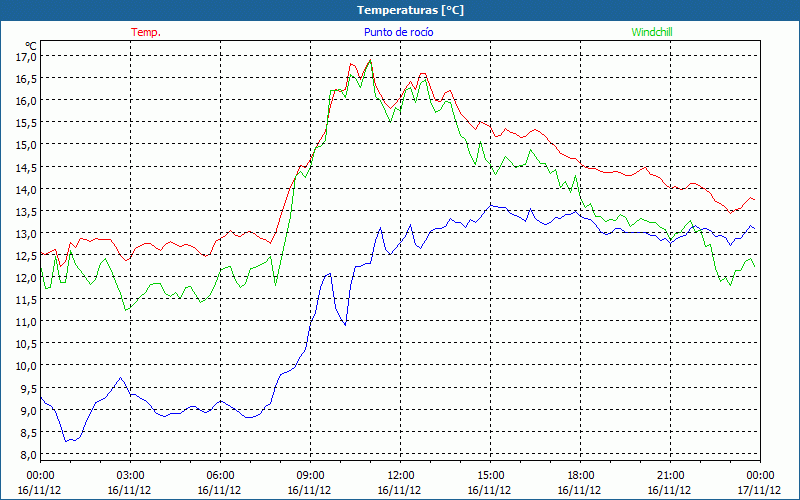800x500 pixels.
Task: Click the 8,0 value on the temperature axis
Action: tap(29, 455)
